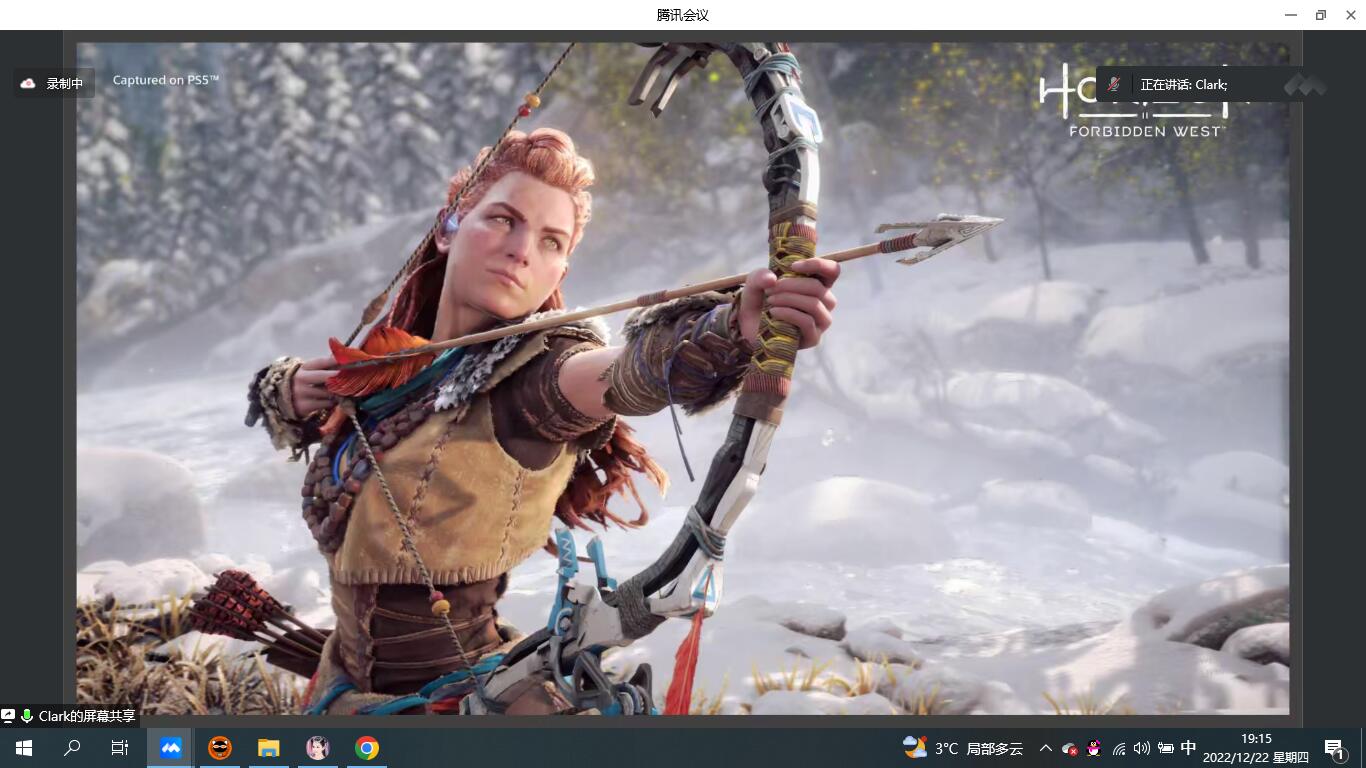This screenshot has width=1366, height=768.
Task: Open the orange masked-face app in taskbar
Action: (220, 748)
